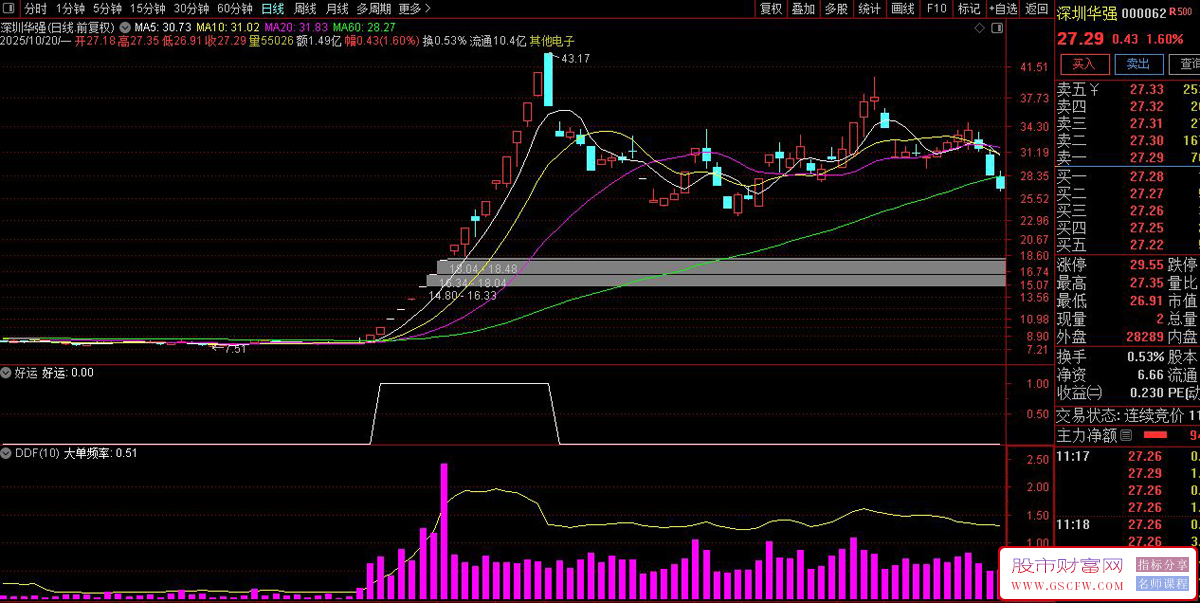Open the 画线 drawing tools
Screen dimensions: 1200x603
pyautogui.click(x=903, y=9)
